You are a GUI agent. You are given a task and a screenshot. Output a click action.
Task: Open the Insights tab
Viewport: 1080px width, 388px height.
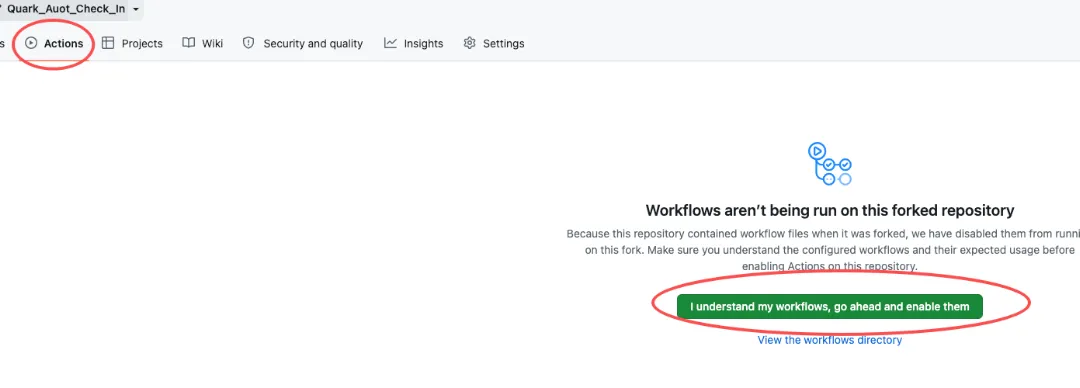coord(413,43)
